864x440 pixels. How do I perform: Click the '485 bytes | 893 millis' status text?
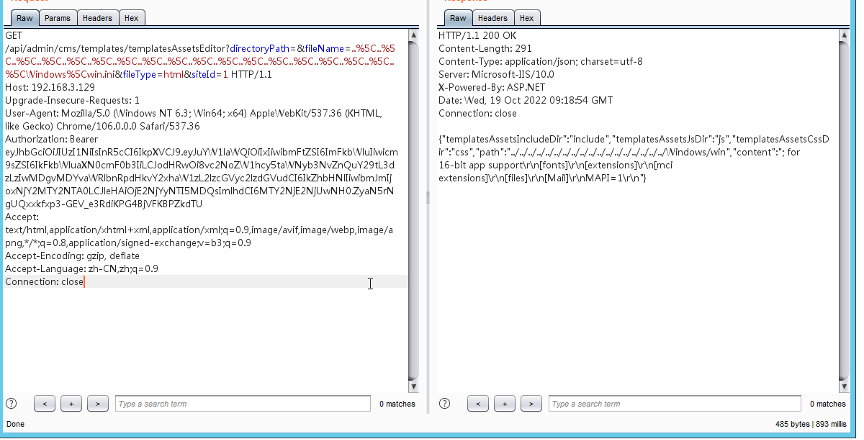point(811,424)
